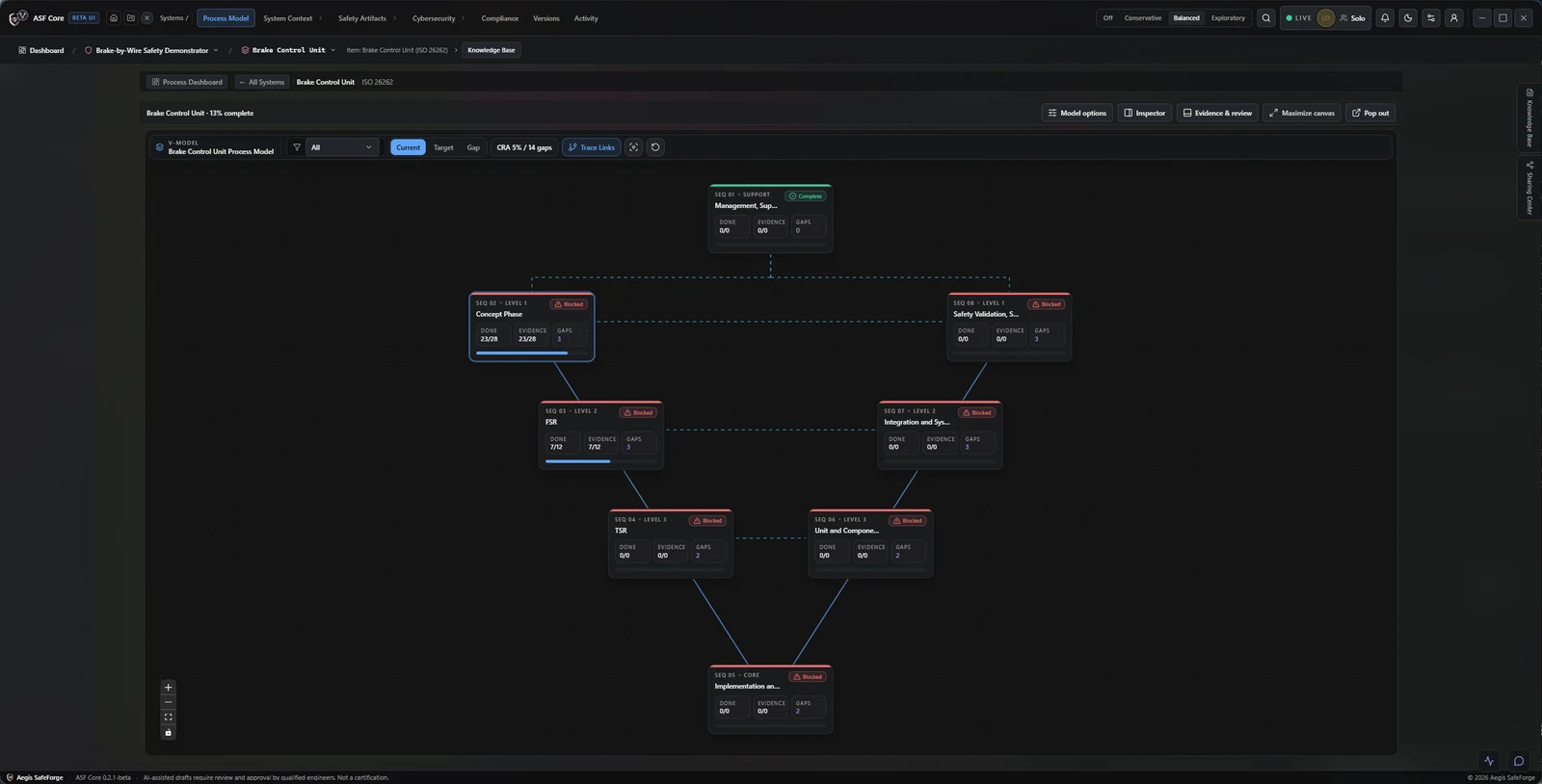
Task: Open the search magnifier icon
Action: click(1266, 18)
